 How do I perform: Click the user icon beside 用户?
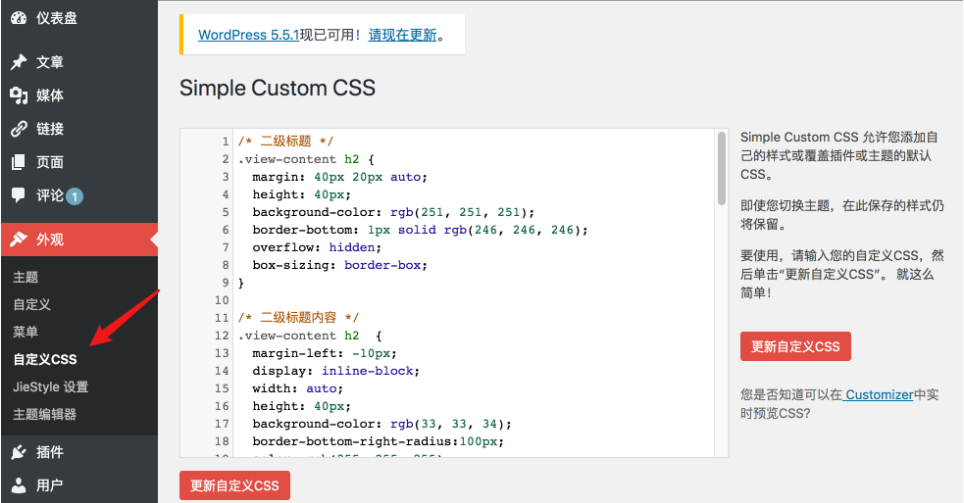pos(19,485)
